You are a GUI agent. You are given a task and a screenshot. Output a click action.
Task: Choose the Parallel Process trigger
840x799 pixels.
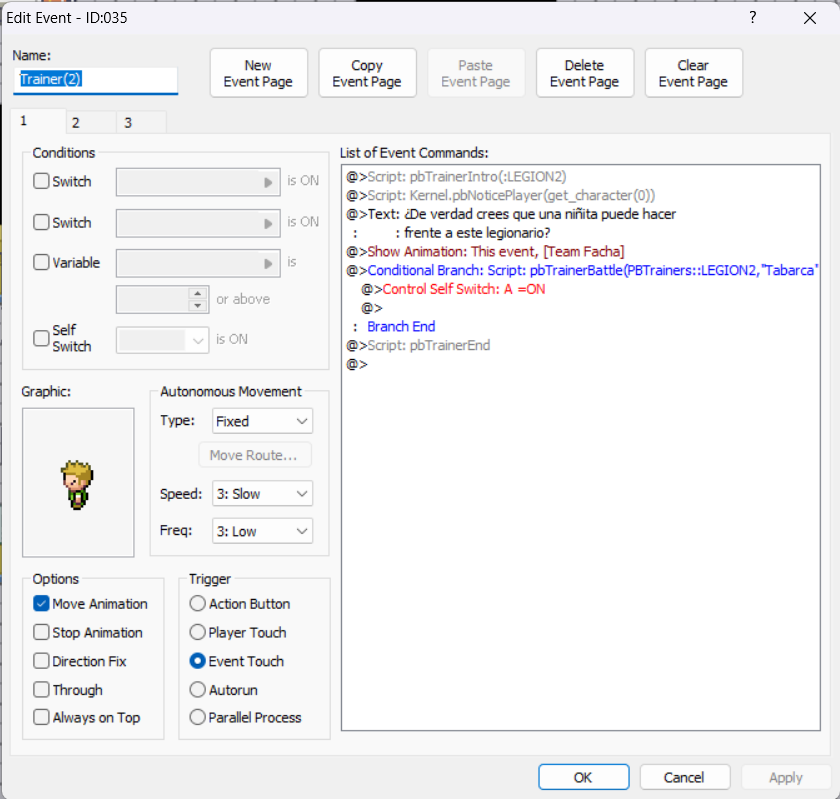pos(198,717)
